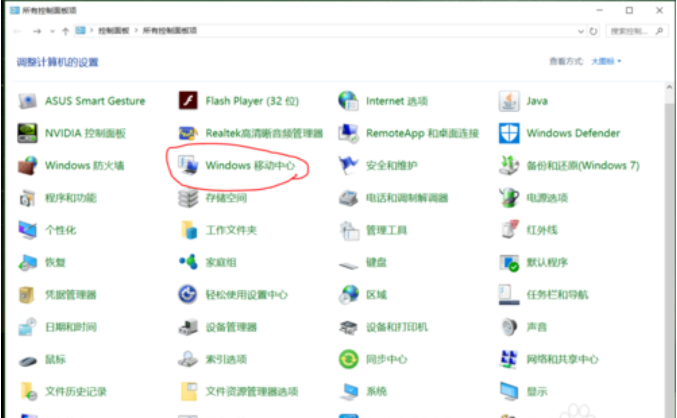Click the Java icon
This screenshot has width=677, height=418.
pos(509,100)
